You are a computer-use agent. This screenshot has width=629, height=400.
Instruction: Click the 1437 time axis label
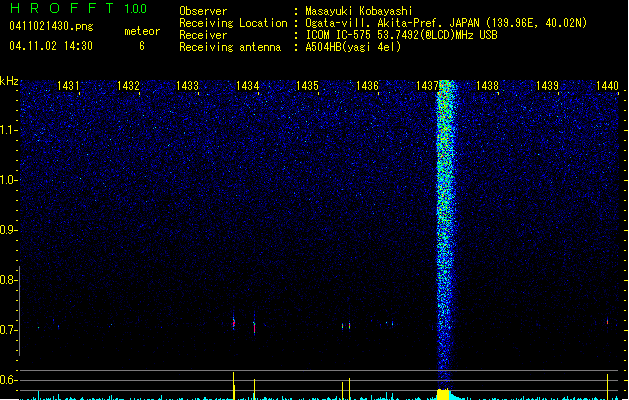point(428,86)
